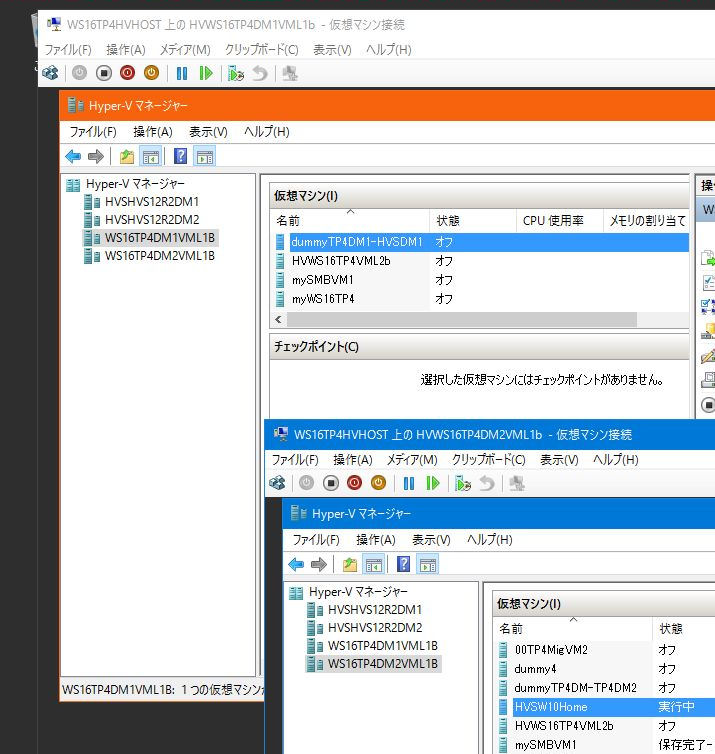Click Ctrl+Alt+Del icon in lower DM2VML1b connection toolbar
The width and height of the screenshot is (715, 754).
[277, 483]
